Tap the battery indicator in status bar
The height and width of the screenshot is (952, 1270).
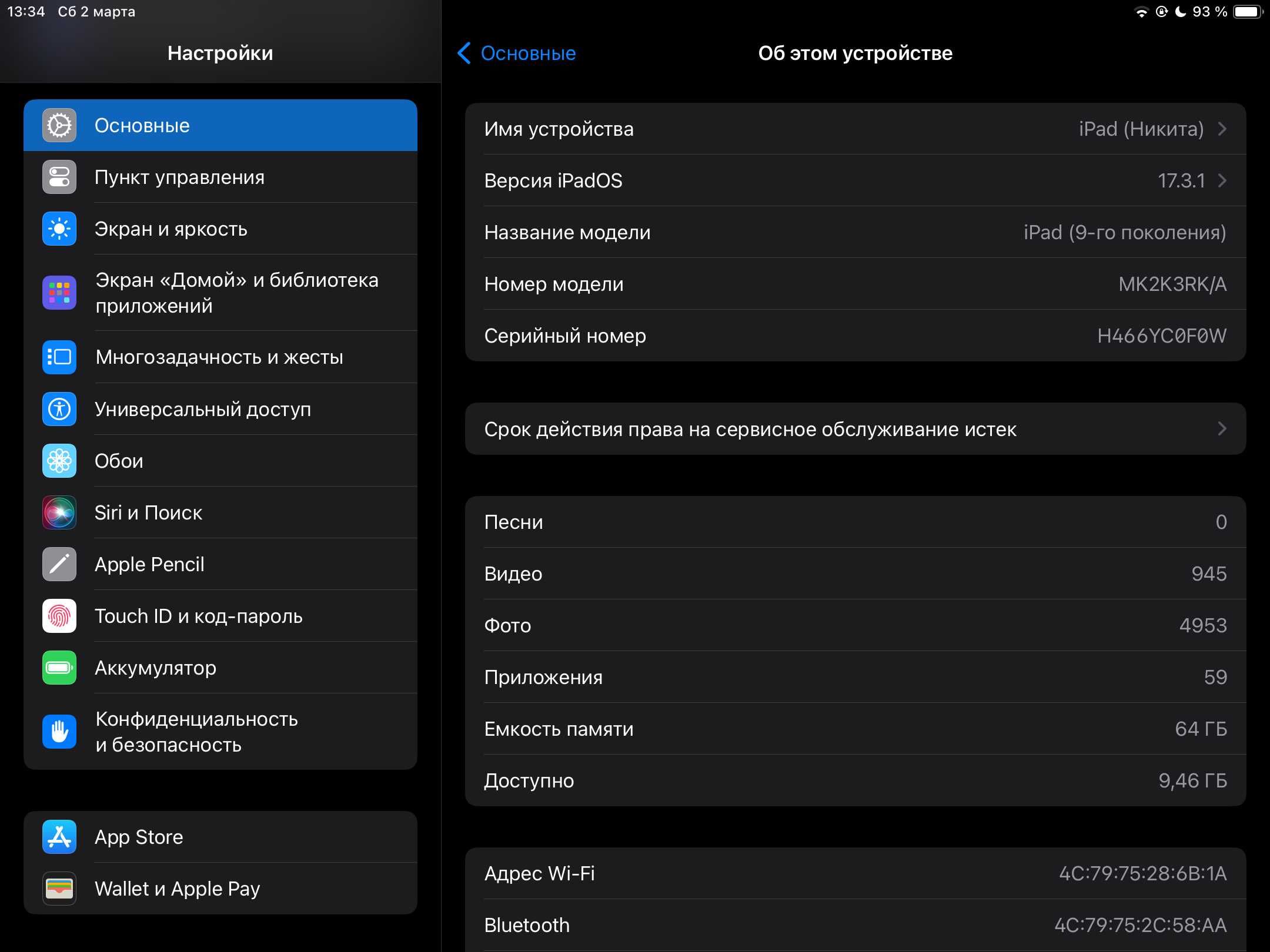pyautogui.click(x=1249, y=12)
